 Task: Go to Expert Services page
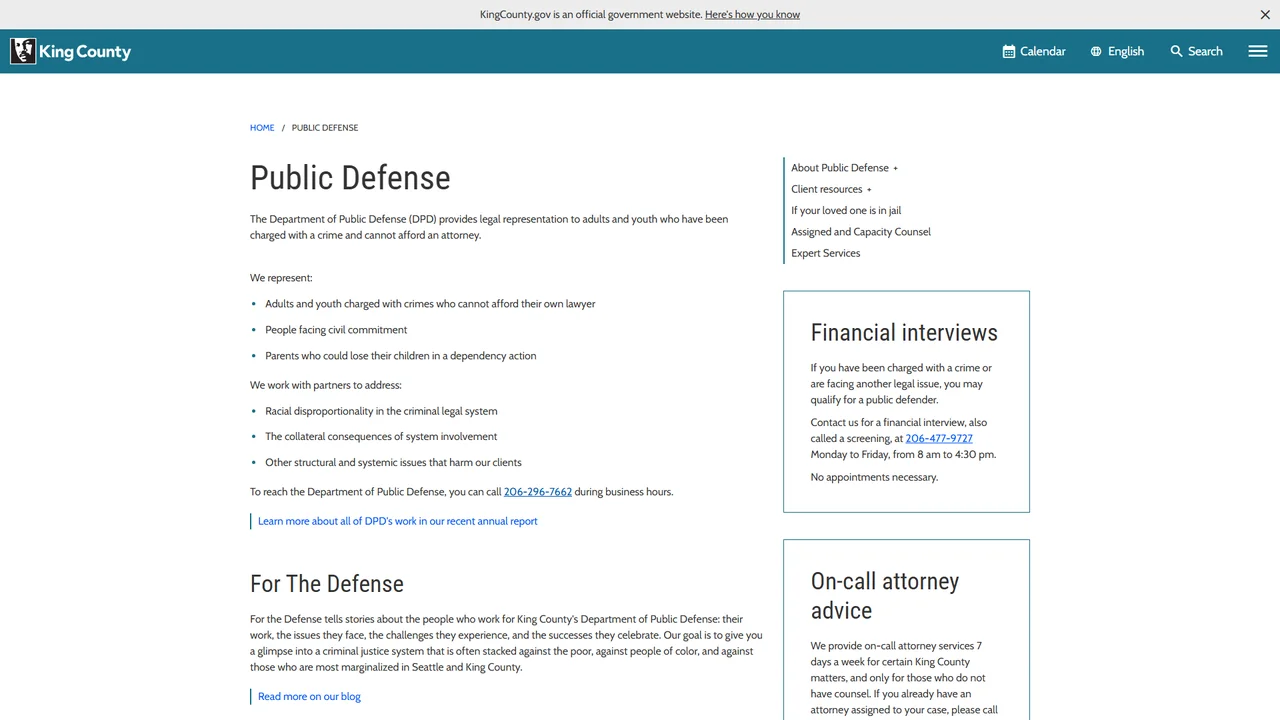tap(826, 253)
